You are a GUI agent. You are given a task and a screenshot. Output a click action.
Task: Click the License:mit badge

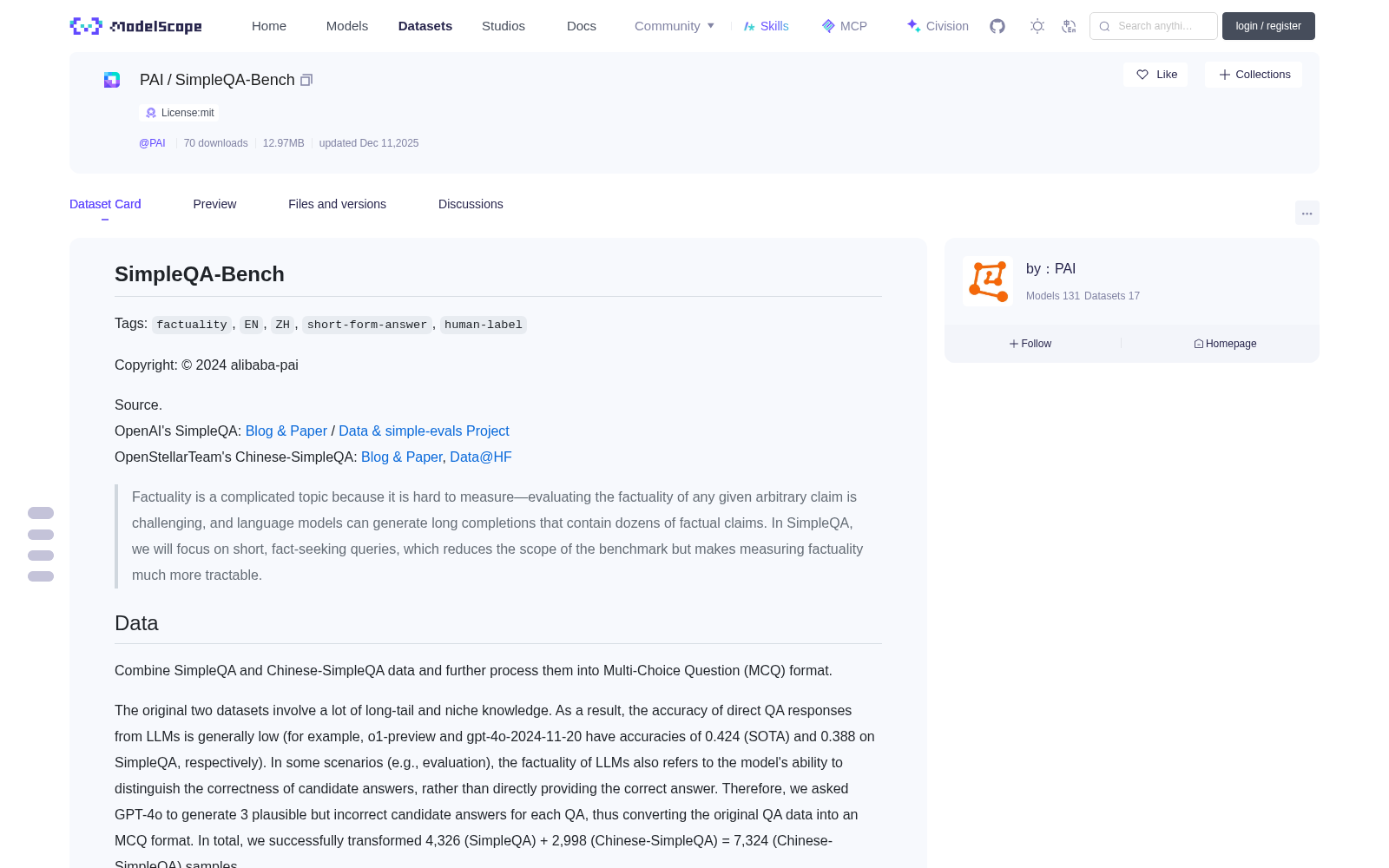point(180,113)
